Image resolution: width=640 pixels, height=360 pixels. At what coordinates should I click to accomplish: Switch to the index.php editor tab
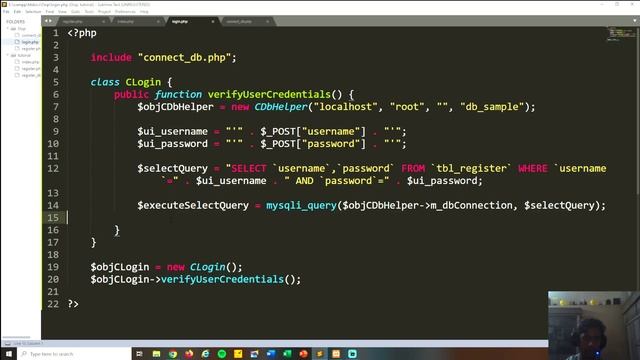tap(138, 21)
